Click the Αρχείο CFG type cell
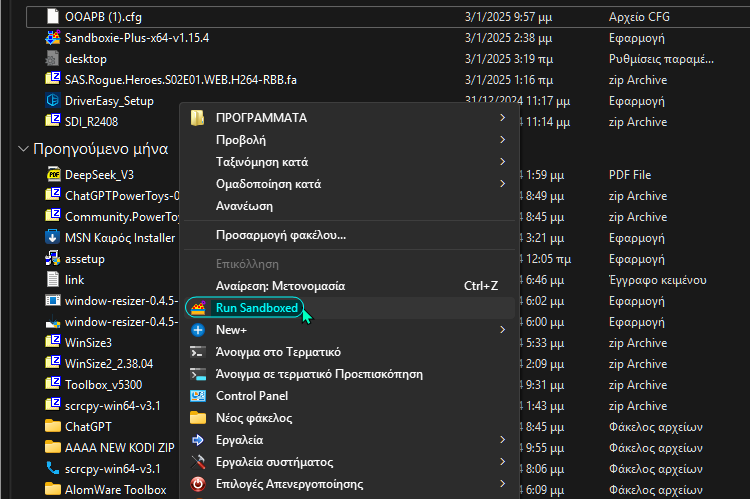The width and height of the screenshot is (750, 499). pyautogui.click(x=639, y=17)
